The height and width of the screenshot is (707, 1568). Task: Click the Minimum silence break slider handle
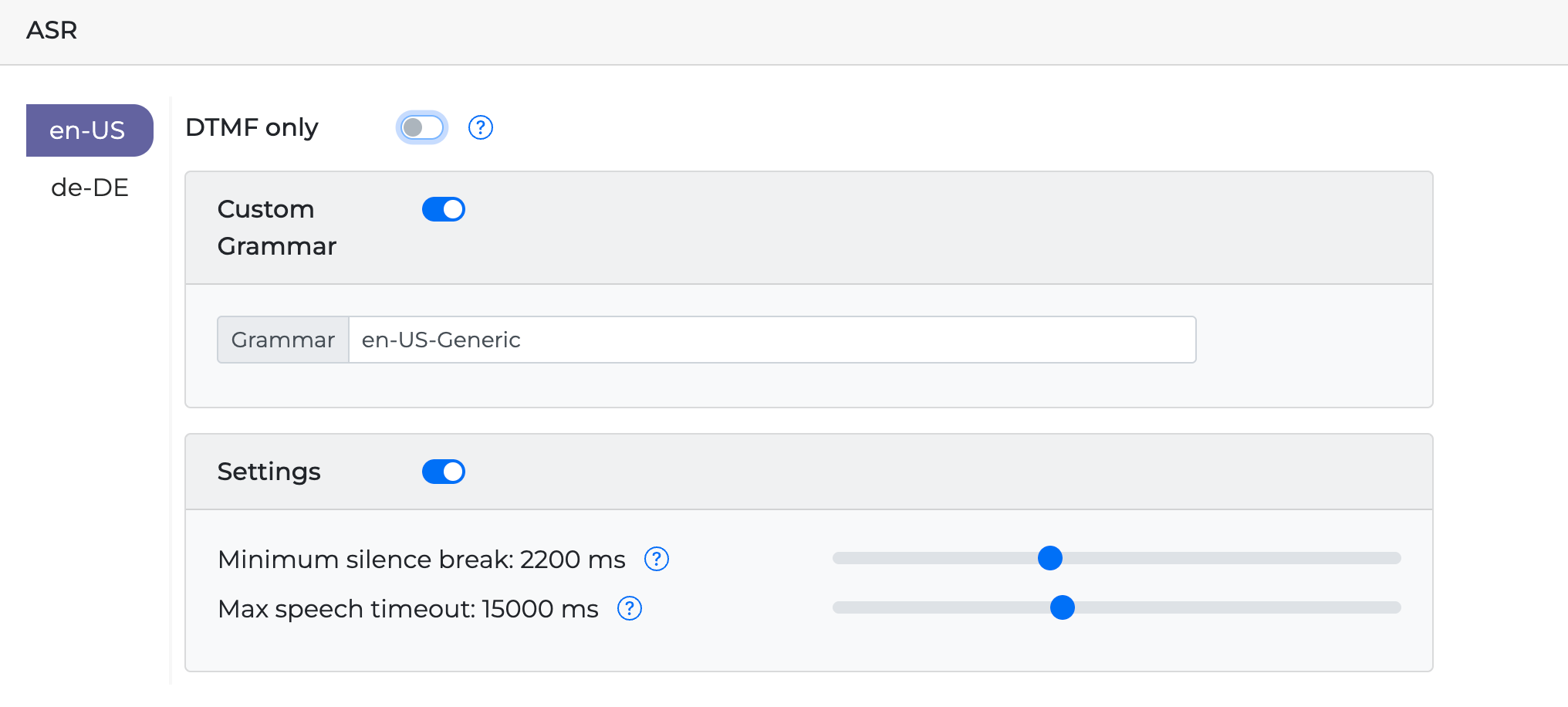click(x=1049, y=558)
